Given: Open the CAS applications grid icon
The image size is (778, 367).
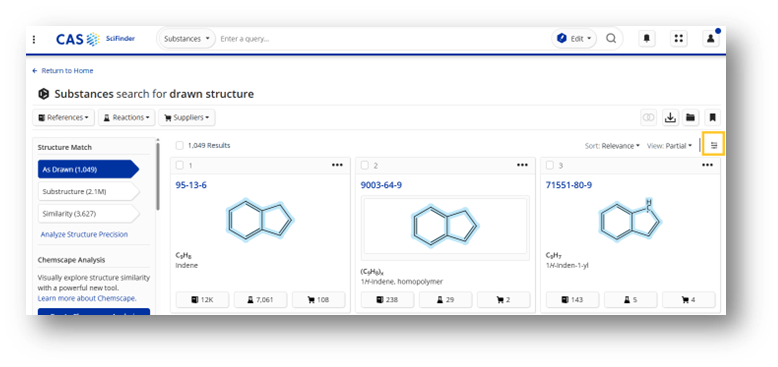Looking at the screenshot, I should point(679,39).
